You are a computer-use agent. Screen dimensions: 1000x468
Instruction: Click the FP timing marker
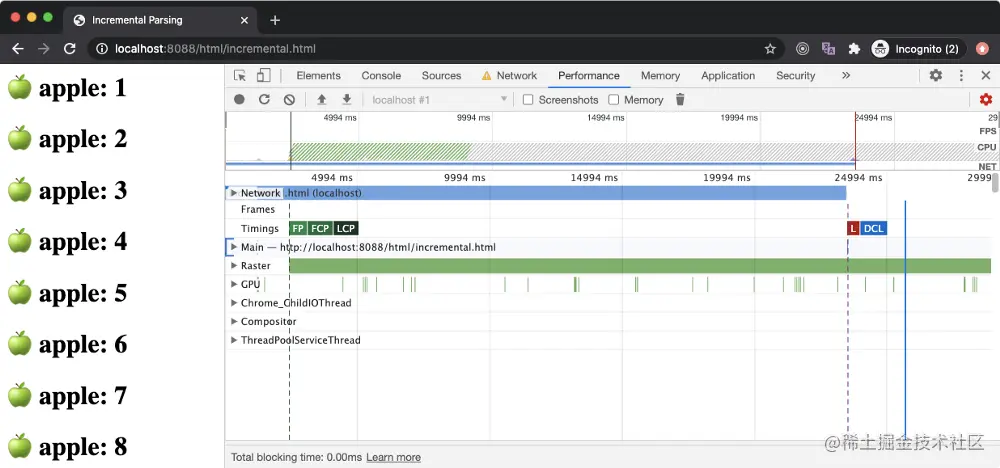click(x=298, y=228)
